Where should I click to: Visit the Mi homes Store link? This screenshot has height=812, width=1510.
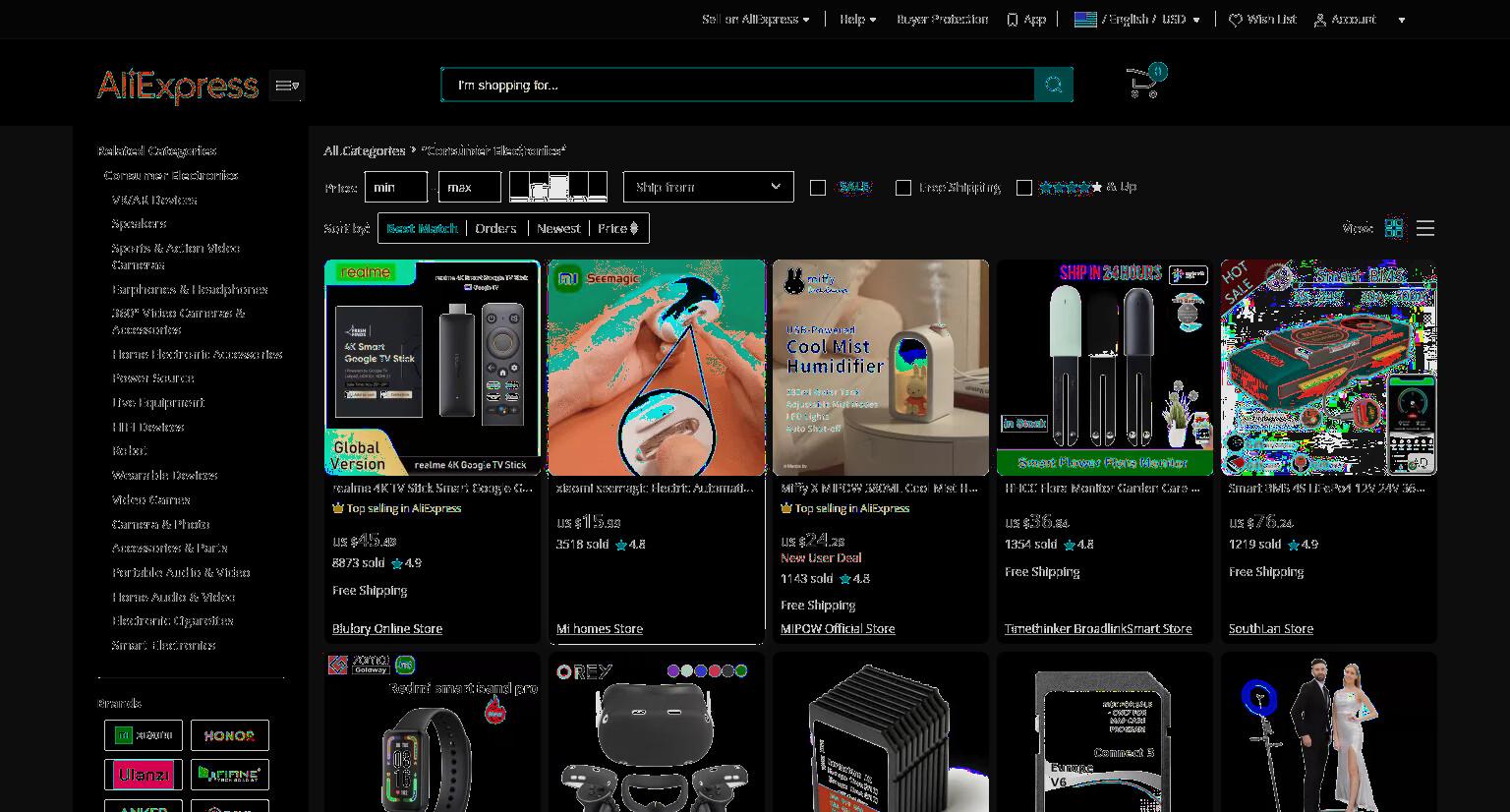click(600, 629)
